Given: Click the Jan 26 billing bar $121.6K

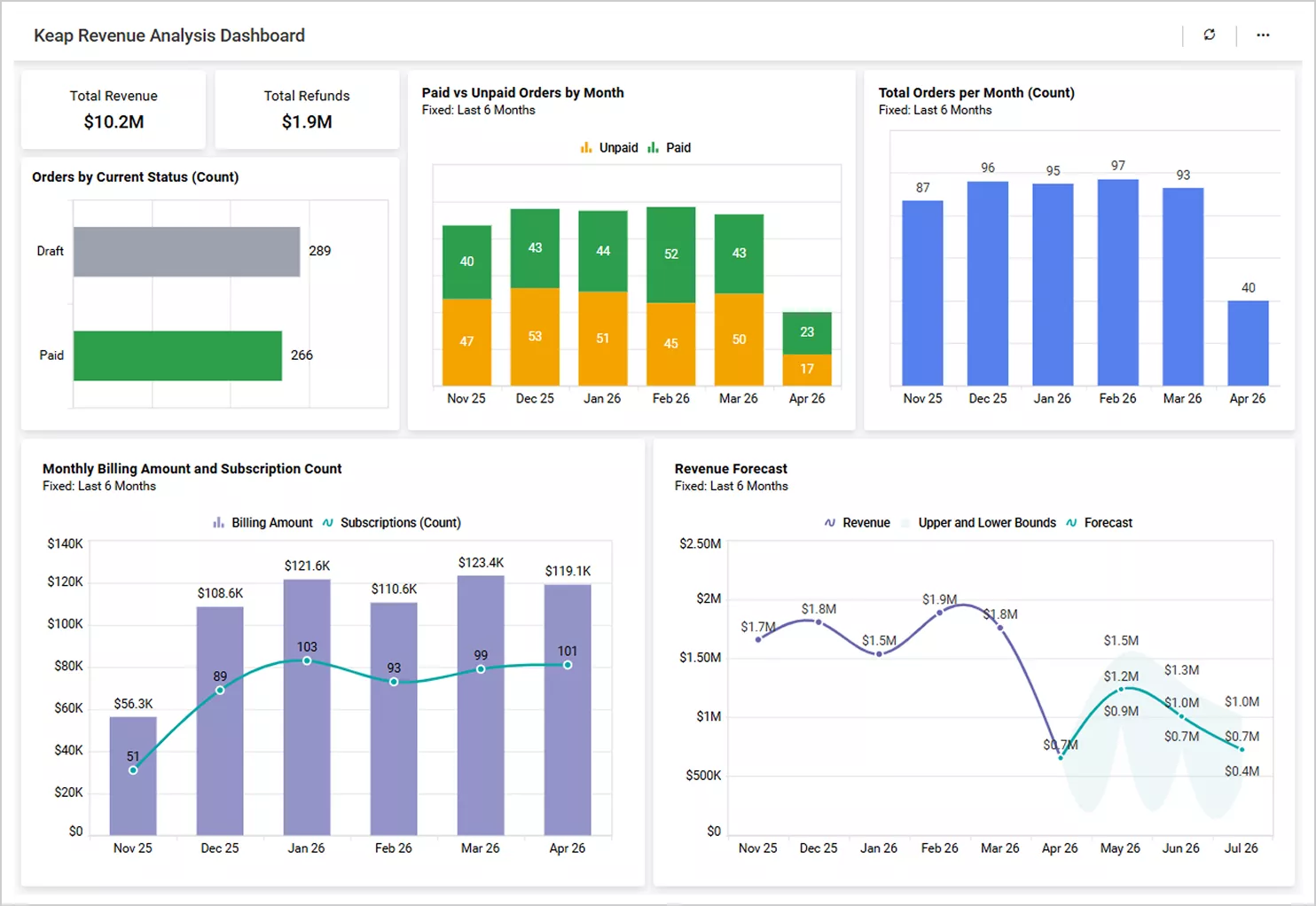Looking at the screenshot, I should [x=307, y=707].
